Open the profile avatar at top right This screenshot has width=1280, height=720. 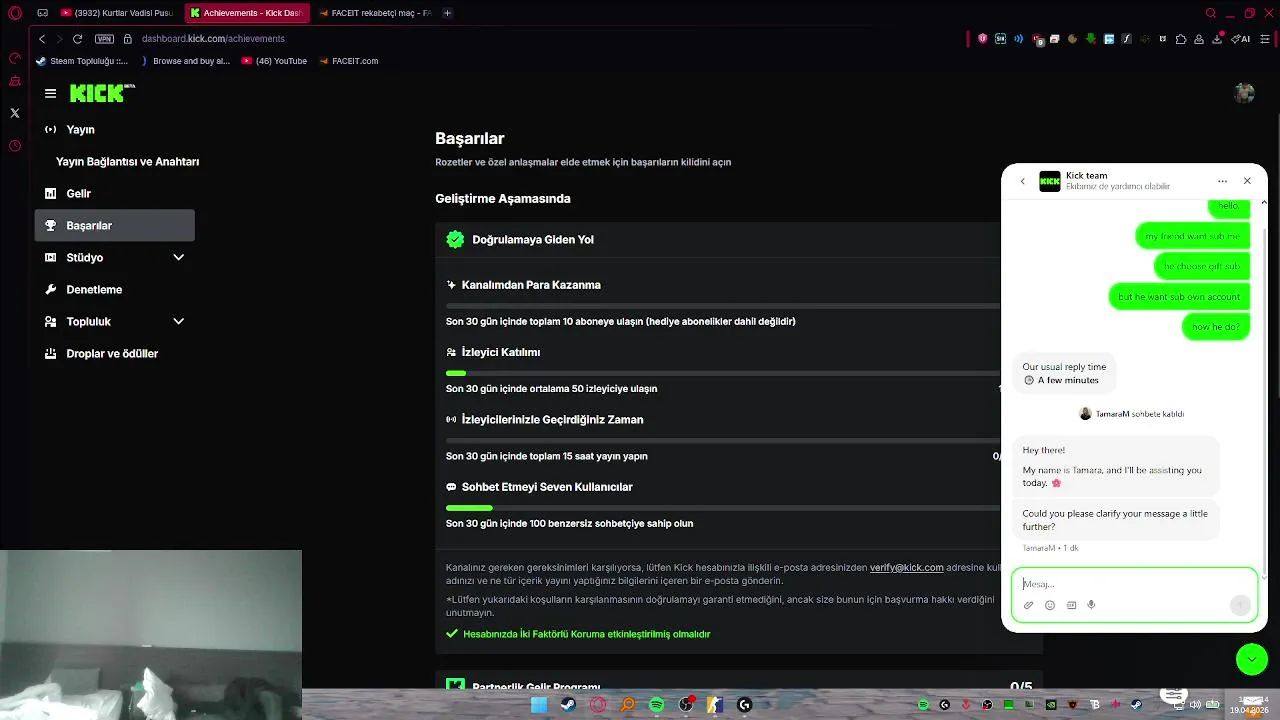click(x=1244, y=93)
